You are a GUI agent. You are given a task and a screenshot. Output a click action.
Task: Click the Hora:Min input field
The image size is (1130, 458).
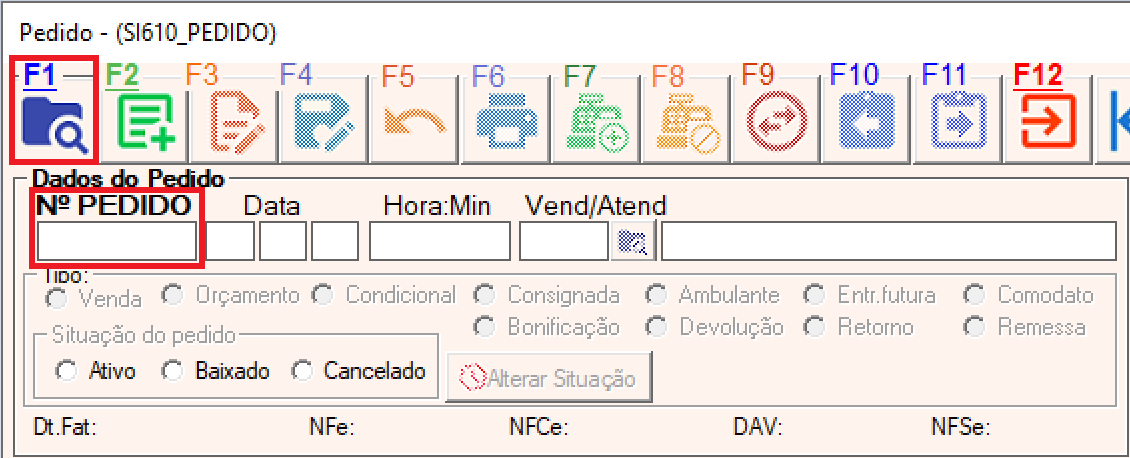[x=440, y=241]
